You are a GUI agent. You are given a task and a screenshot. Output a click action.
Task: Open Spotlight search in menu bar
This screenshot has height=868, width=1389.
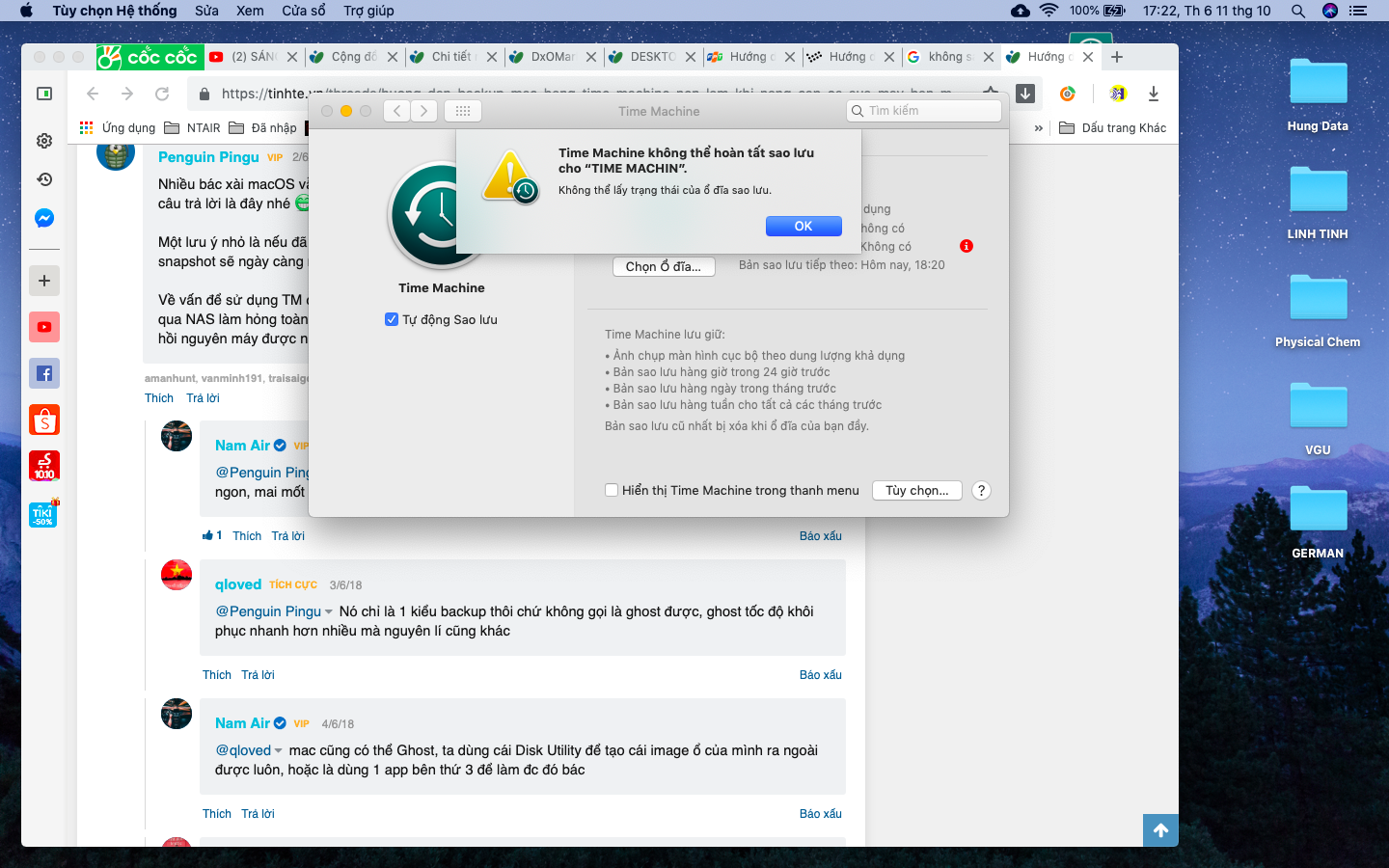(1298, 11)
